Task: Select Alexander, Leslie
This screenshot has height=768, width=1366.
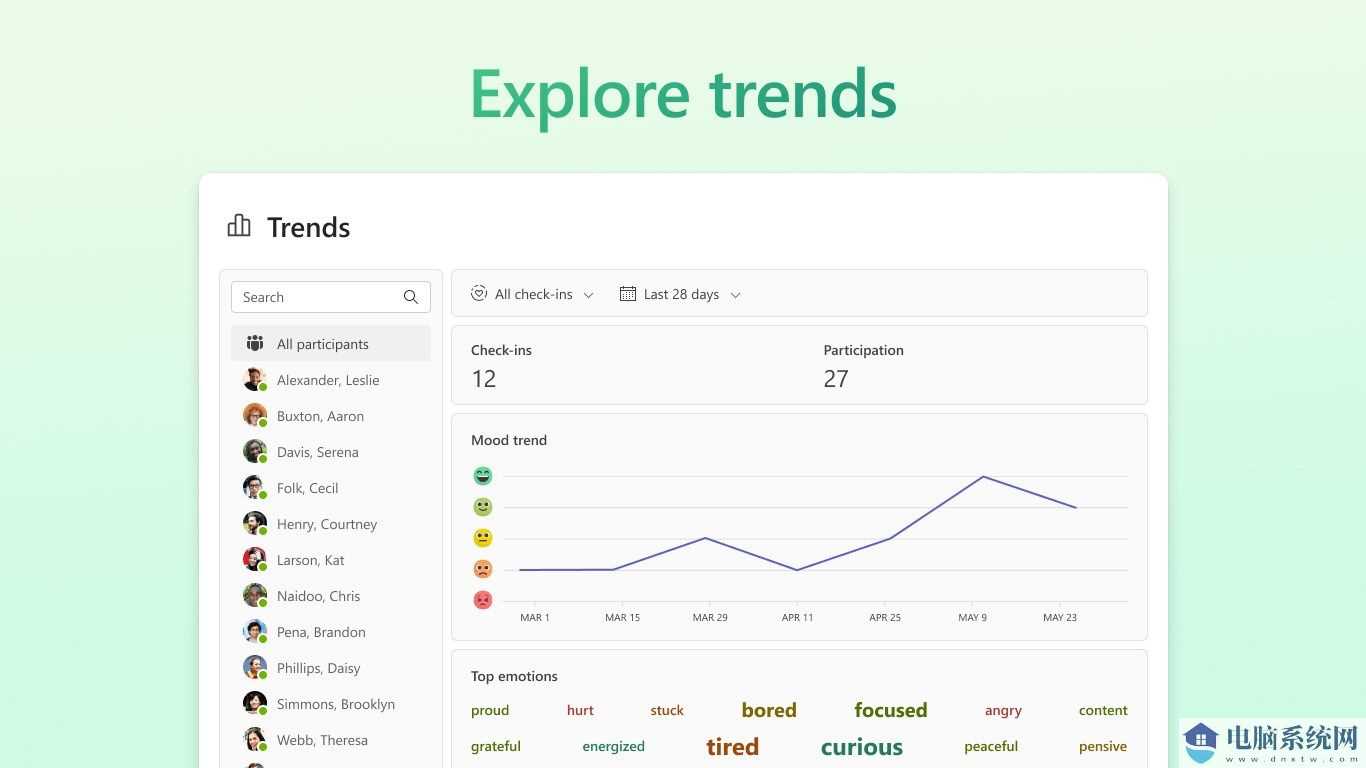Action: (331, 380)
